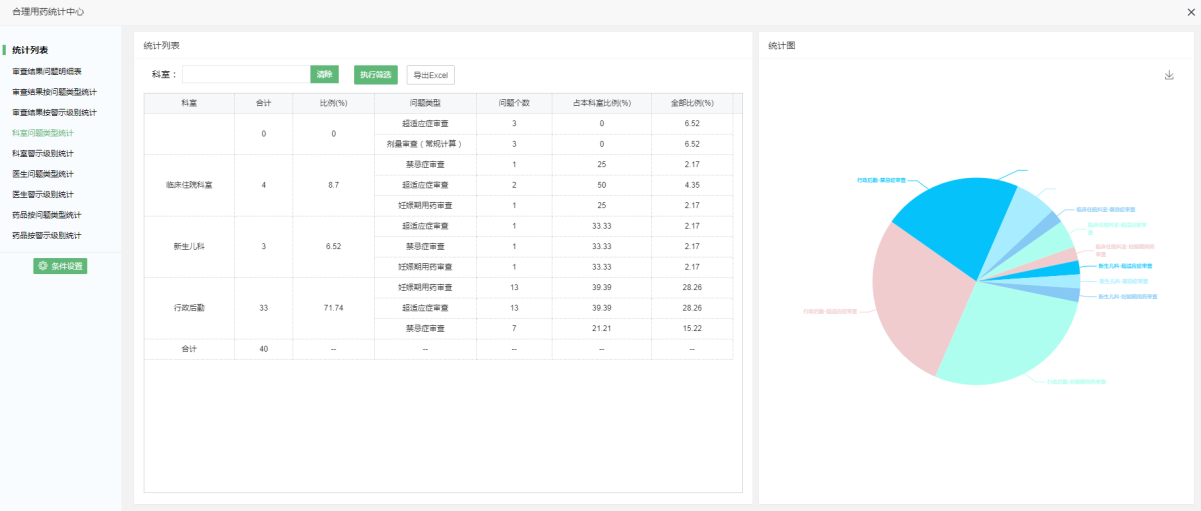The width and height of the screenshot is (1201, 511).
Task: Export table with 导出Excel button
Action: (430, 75)
